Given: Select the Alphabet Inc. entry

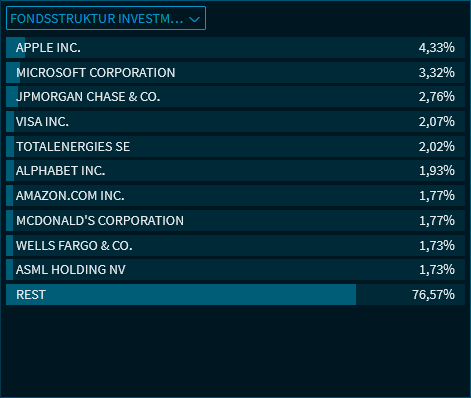Looking at the screenshot, I should [x=235, y=171].
